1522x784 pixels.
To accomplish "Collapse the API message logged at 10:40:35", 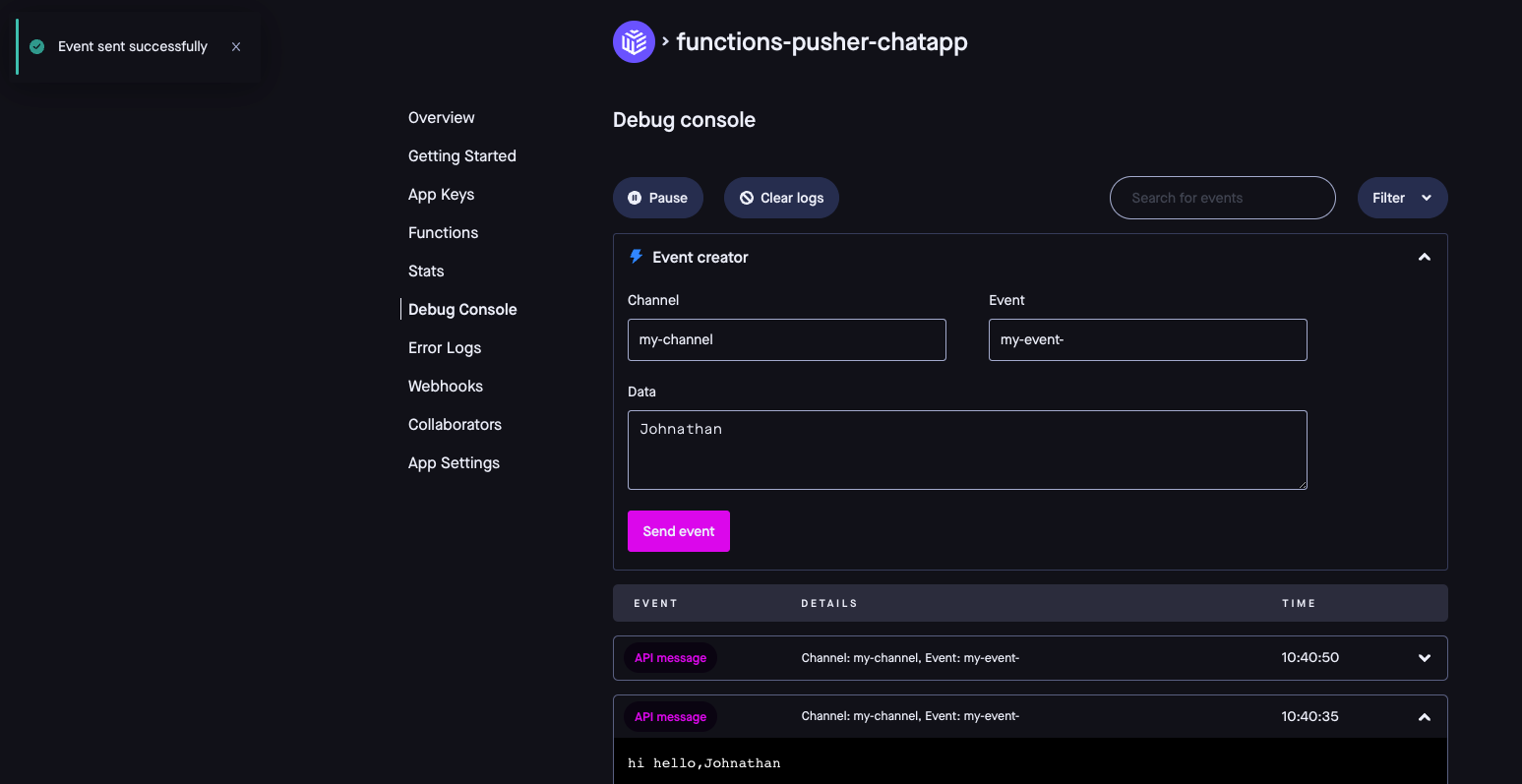I will pyautogui.click(x=1424, y=717).
